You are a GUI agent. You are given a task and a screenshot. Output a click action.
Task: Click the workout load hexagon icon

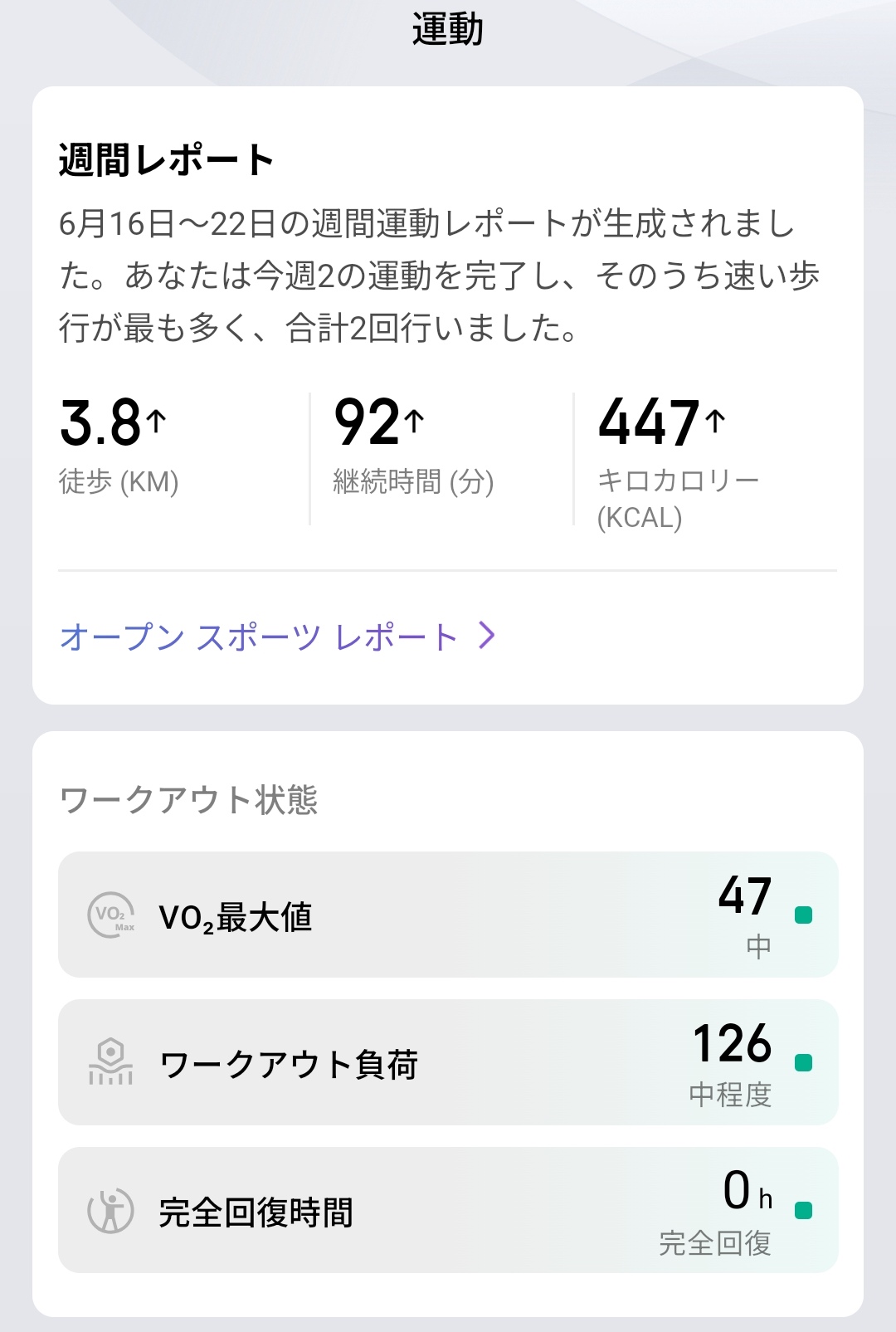click(x=110, y=1062)
